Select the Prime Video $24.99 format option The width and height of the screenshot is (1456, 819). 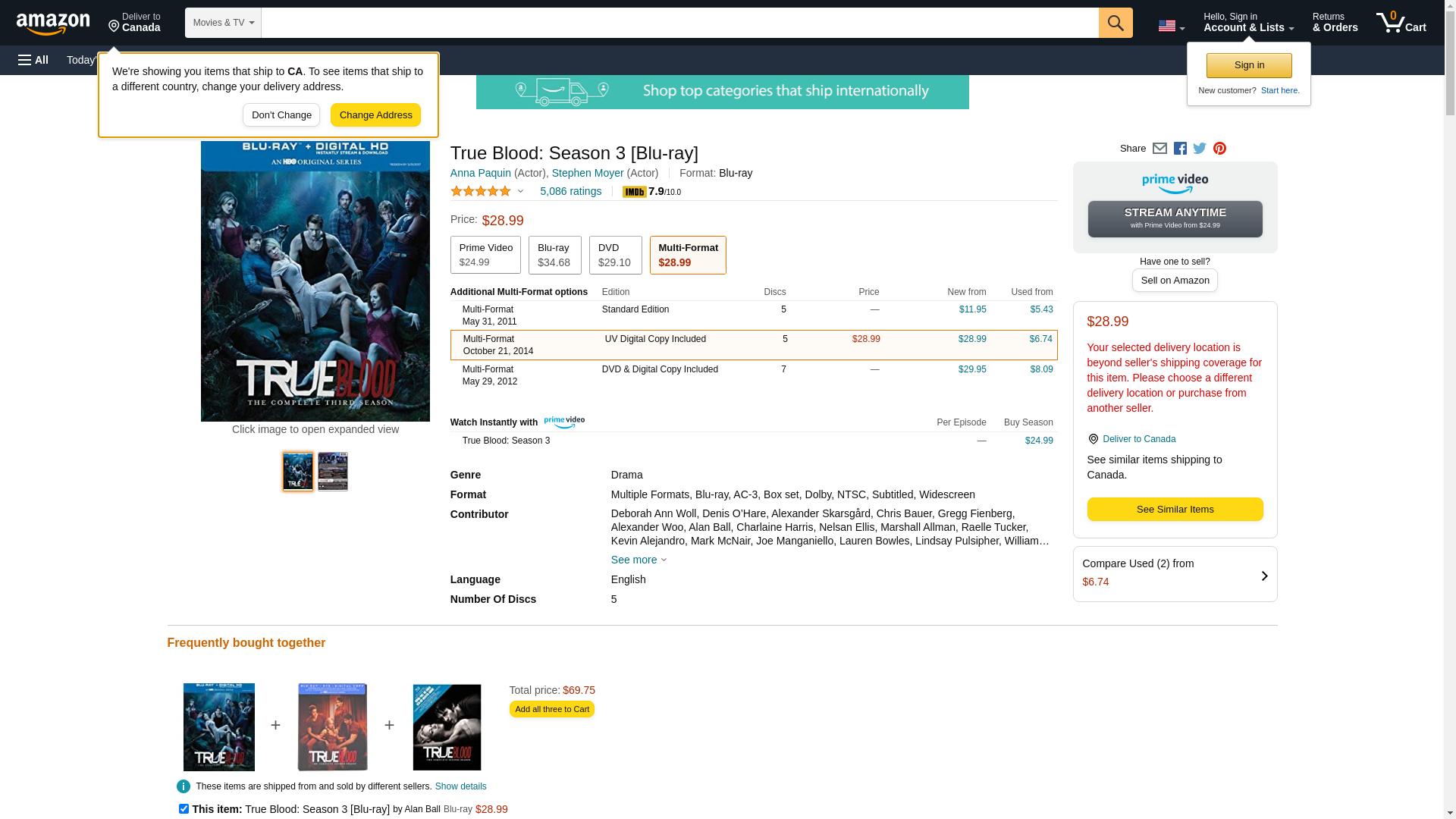pyautogui.click(x=485, y=255)
